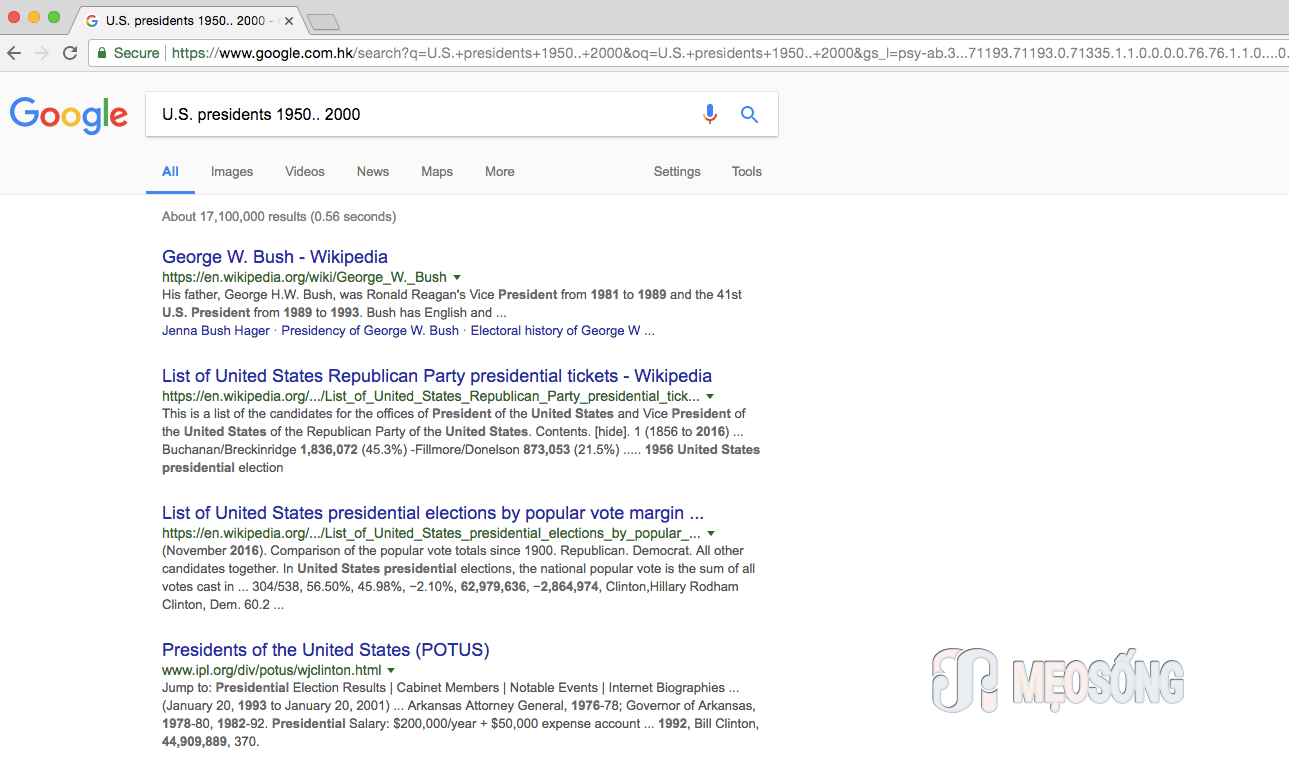This screenshot has width=1289, height=771.
Task: Open the Settings menu under the search bar
Action: pyautogui.click(x=677, y=172)
